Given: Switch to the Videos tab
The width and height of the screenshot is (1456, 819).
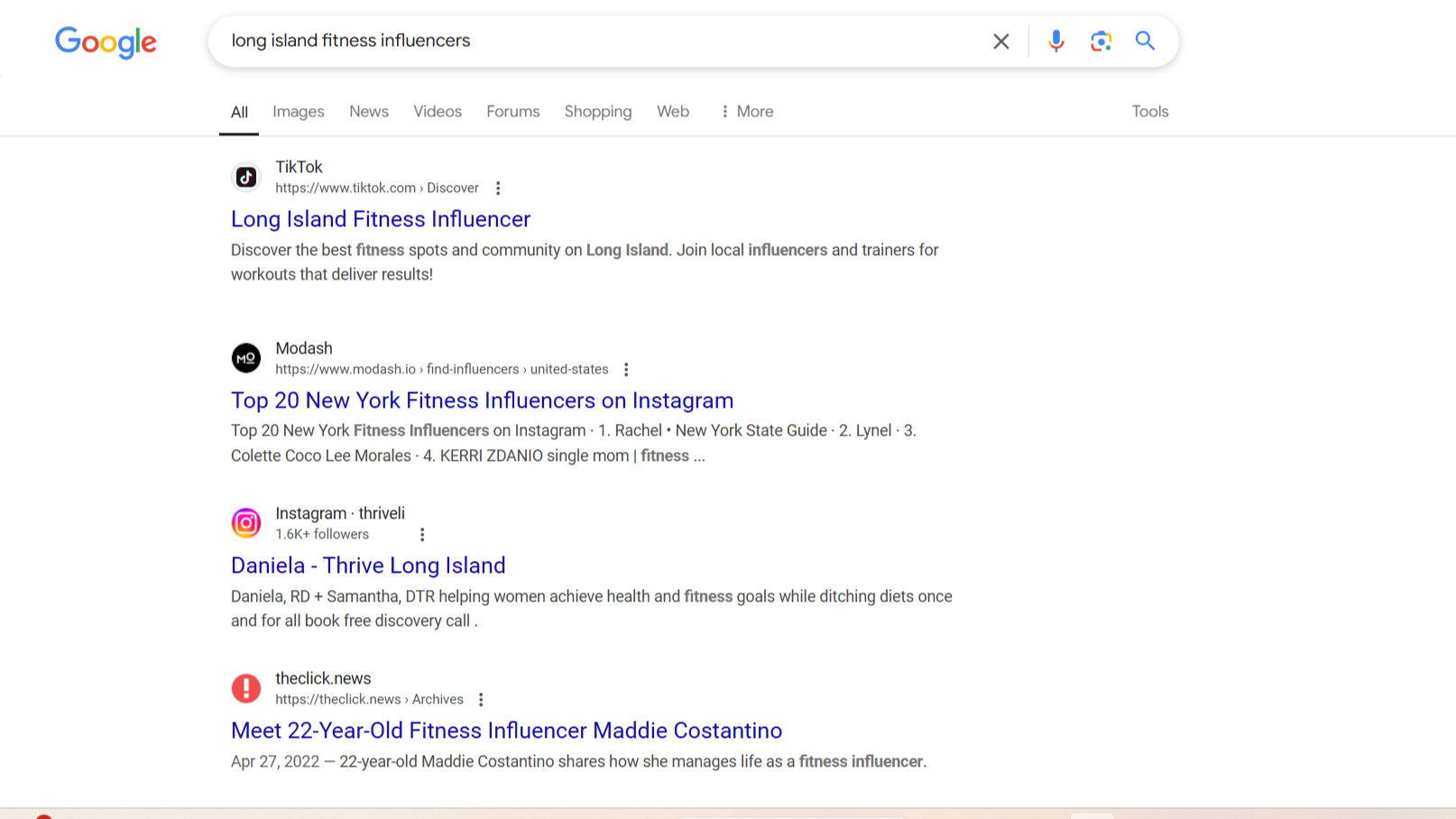Looking at the screenshot, I should point(438,112).
